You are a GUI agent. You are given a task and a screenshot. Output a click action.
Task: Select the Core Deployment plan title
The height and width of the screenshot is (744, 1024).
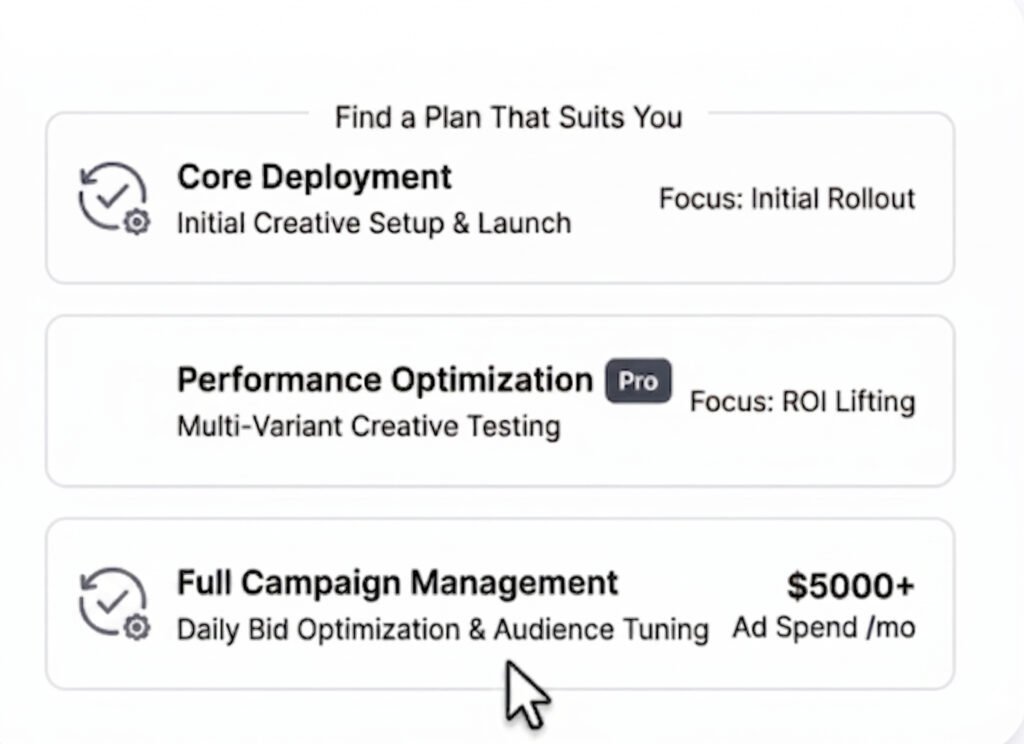coord(314,177)
